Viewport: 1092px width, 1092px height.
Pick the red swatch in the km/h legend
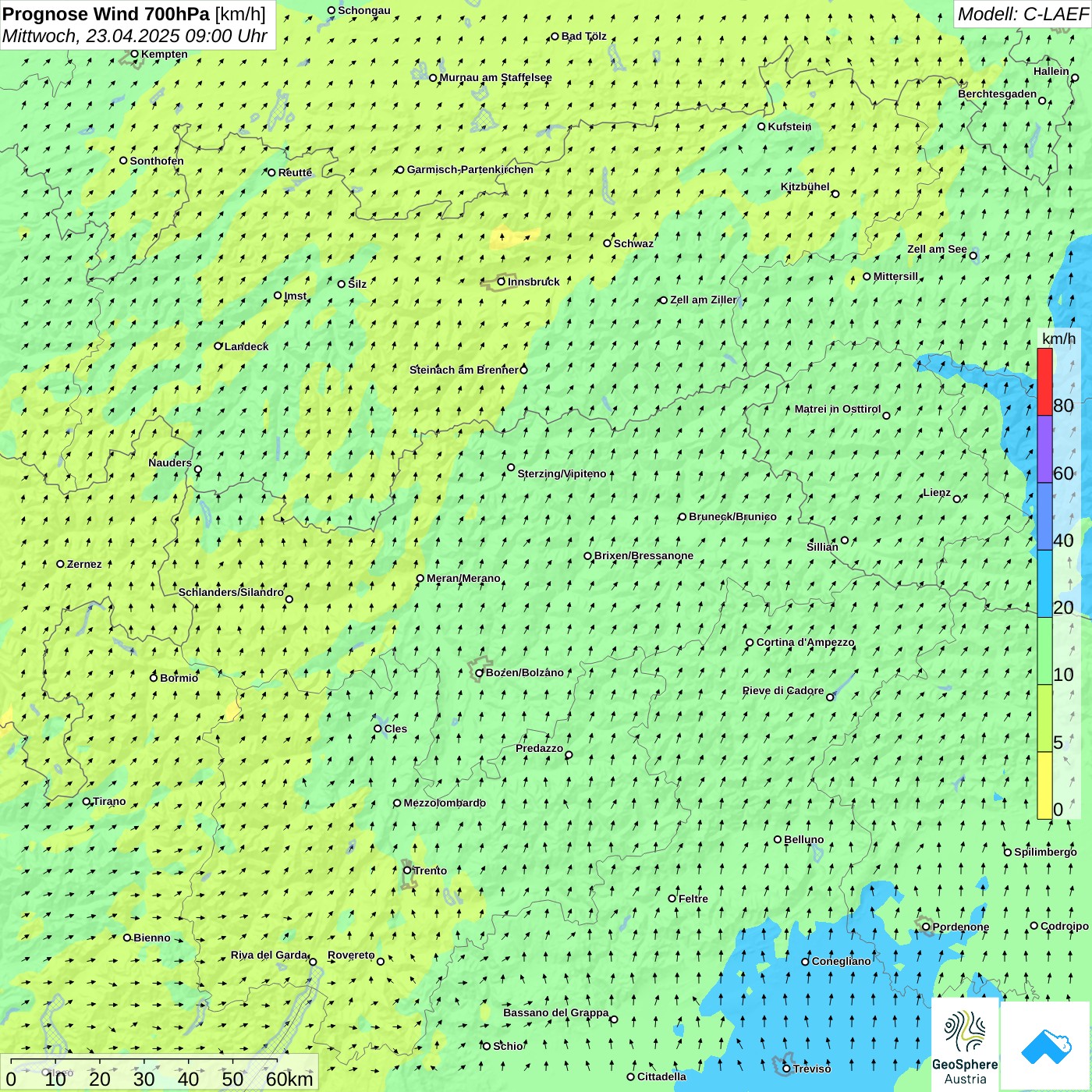click(1044, 381)
